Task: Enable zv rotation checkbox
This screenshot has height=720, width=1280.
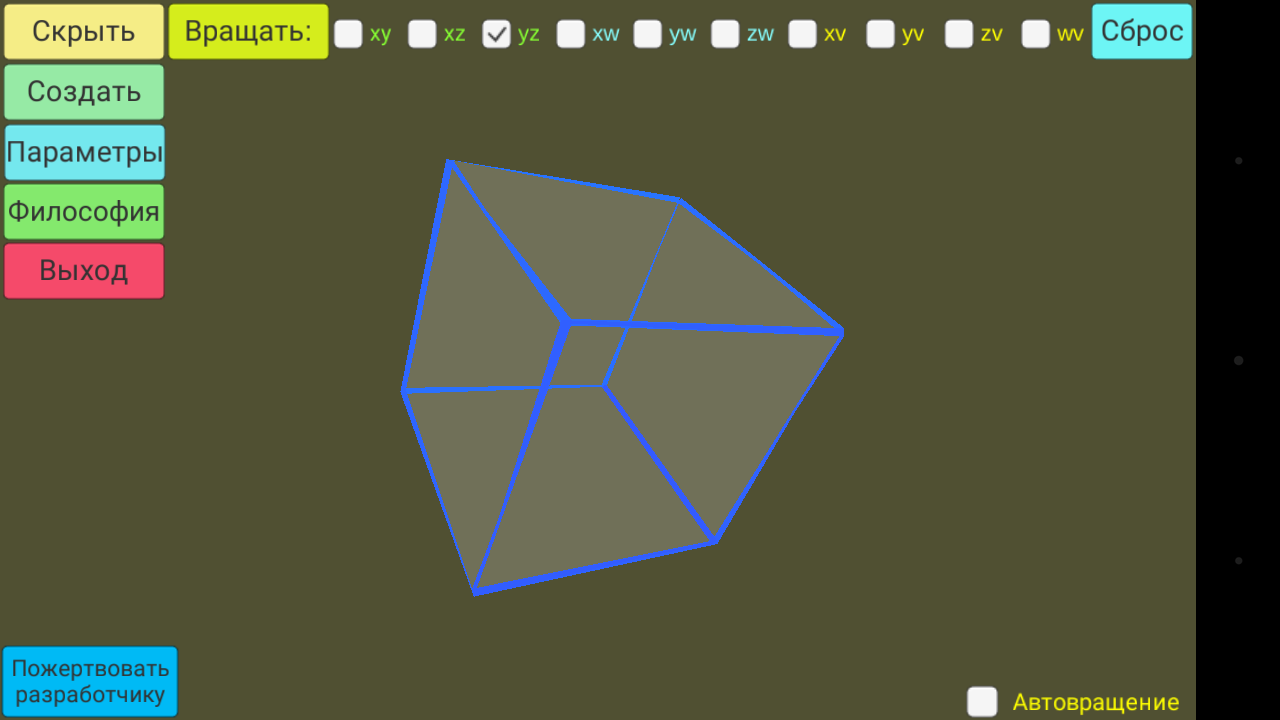Action: coord(959,34)
